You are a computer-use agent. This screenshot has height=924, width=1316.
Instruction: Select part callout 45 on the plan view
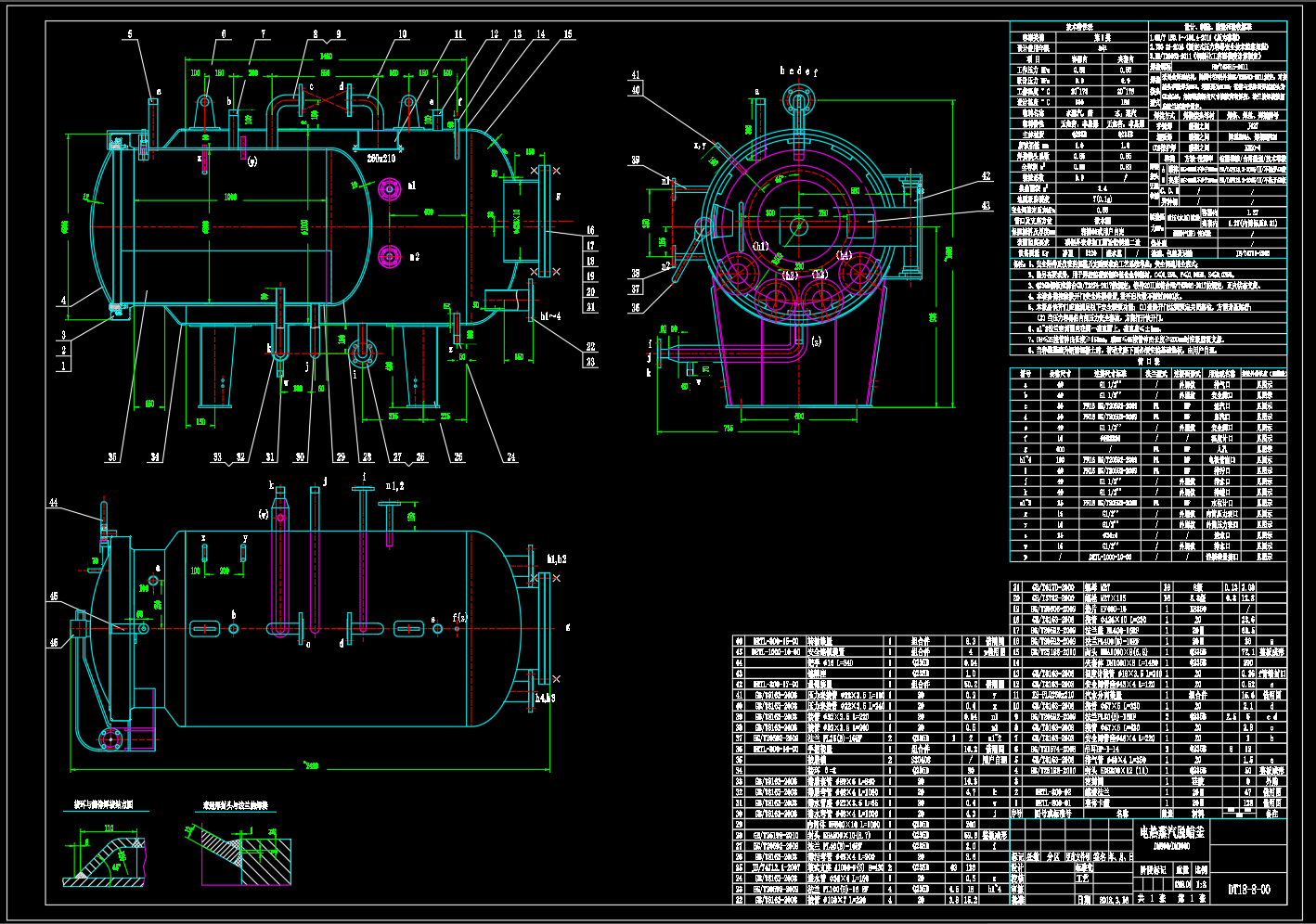pyautogui.click(x=53, y=597)
